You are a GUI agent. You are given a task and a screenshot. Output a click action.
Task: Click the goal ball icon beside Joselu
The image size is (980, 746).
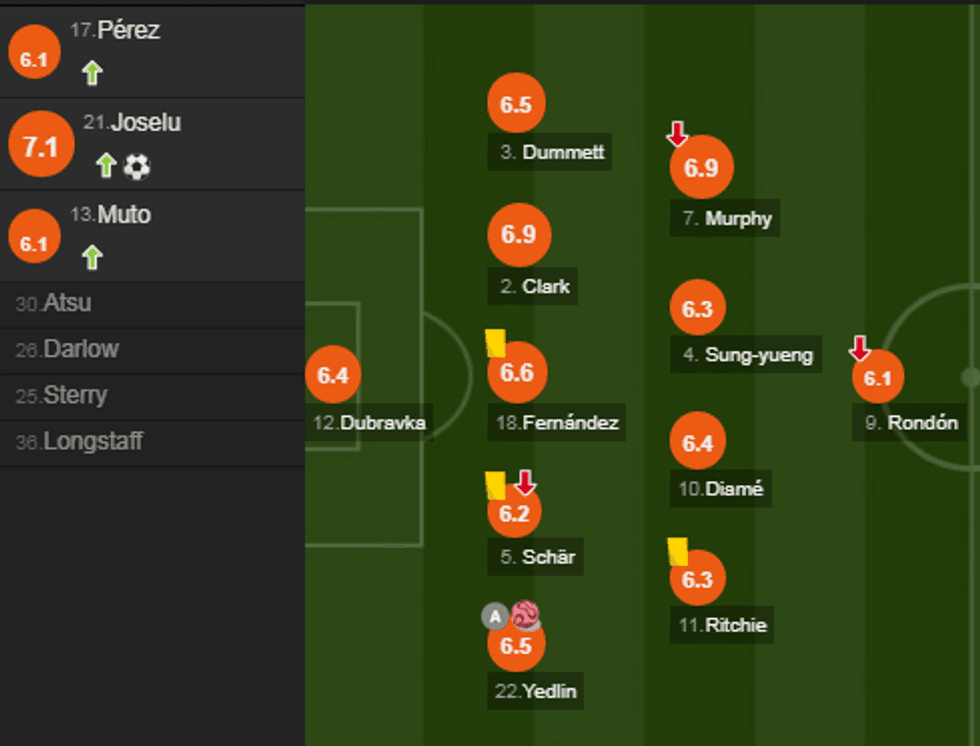(x=137, y=166)
